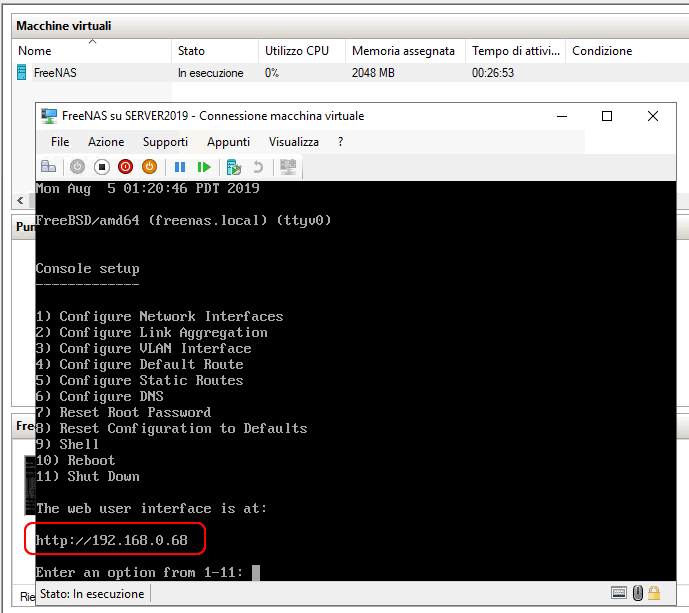Click the VM thumbnail preview behind window

coord(30,485)
